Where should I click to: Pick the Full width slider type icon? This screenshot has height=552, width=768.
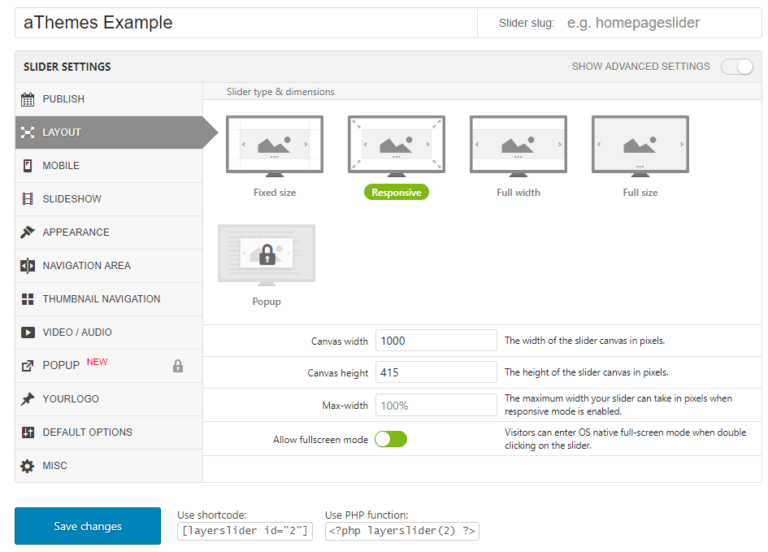(x=518, y=146)
